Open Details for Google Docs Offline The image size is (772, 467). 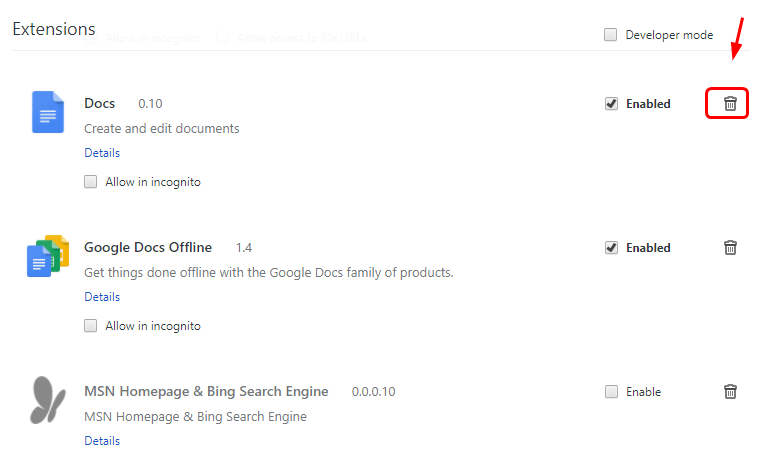click(x=102, y=297)
